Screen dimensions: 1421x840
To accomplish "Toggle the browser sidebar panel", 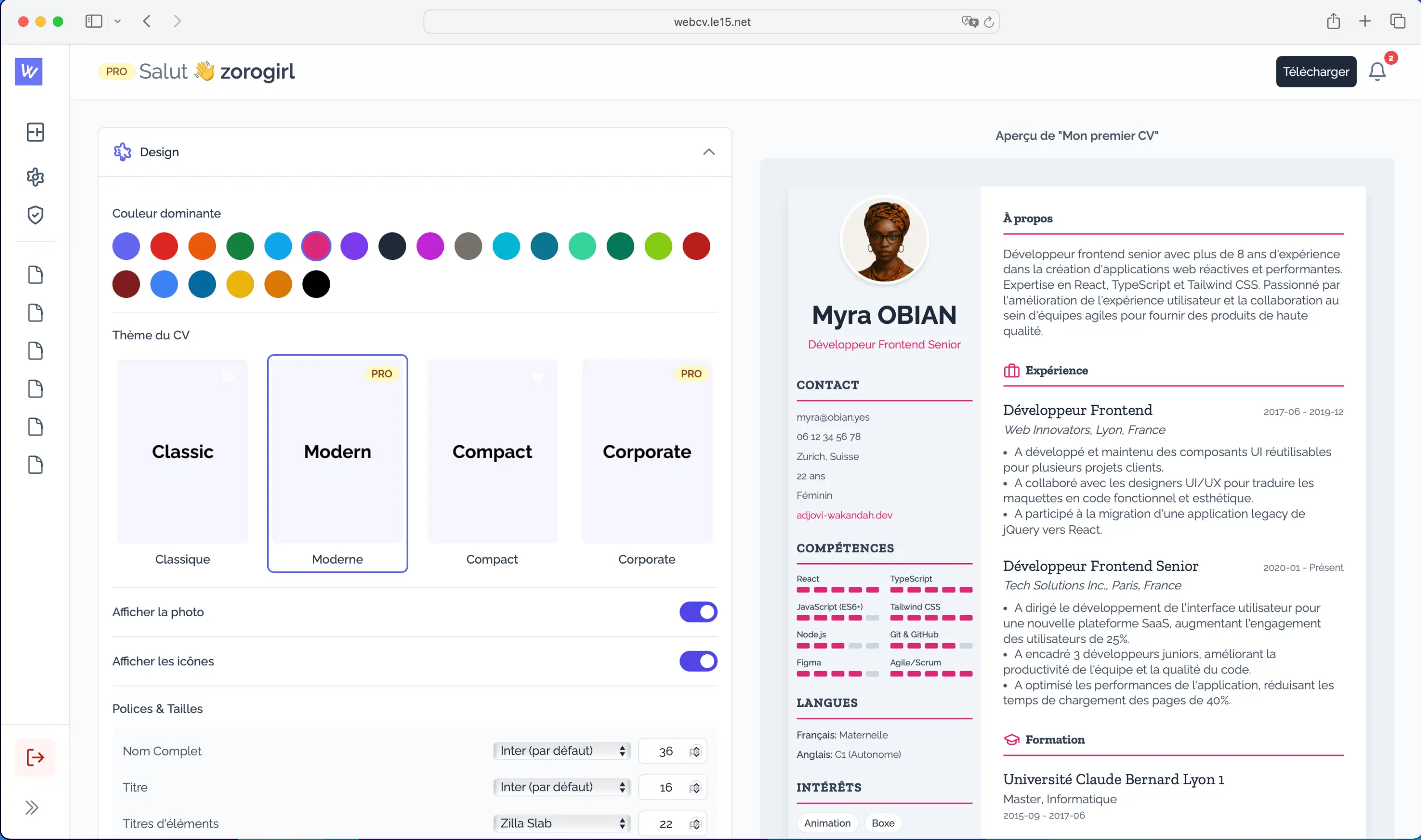I will [x=93, y=21].
